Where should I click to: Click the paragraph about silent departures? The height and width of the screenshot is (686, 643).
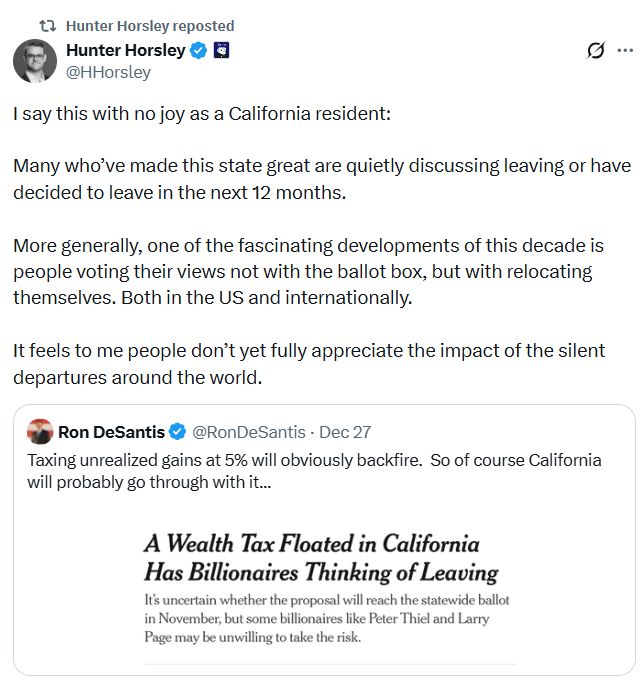coord(310,364)
